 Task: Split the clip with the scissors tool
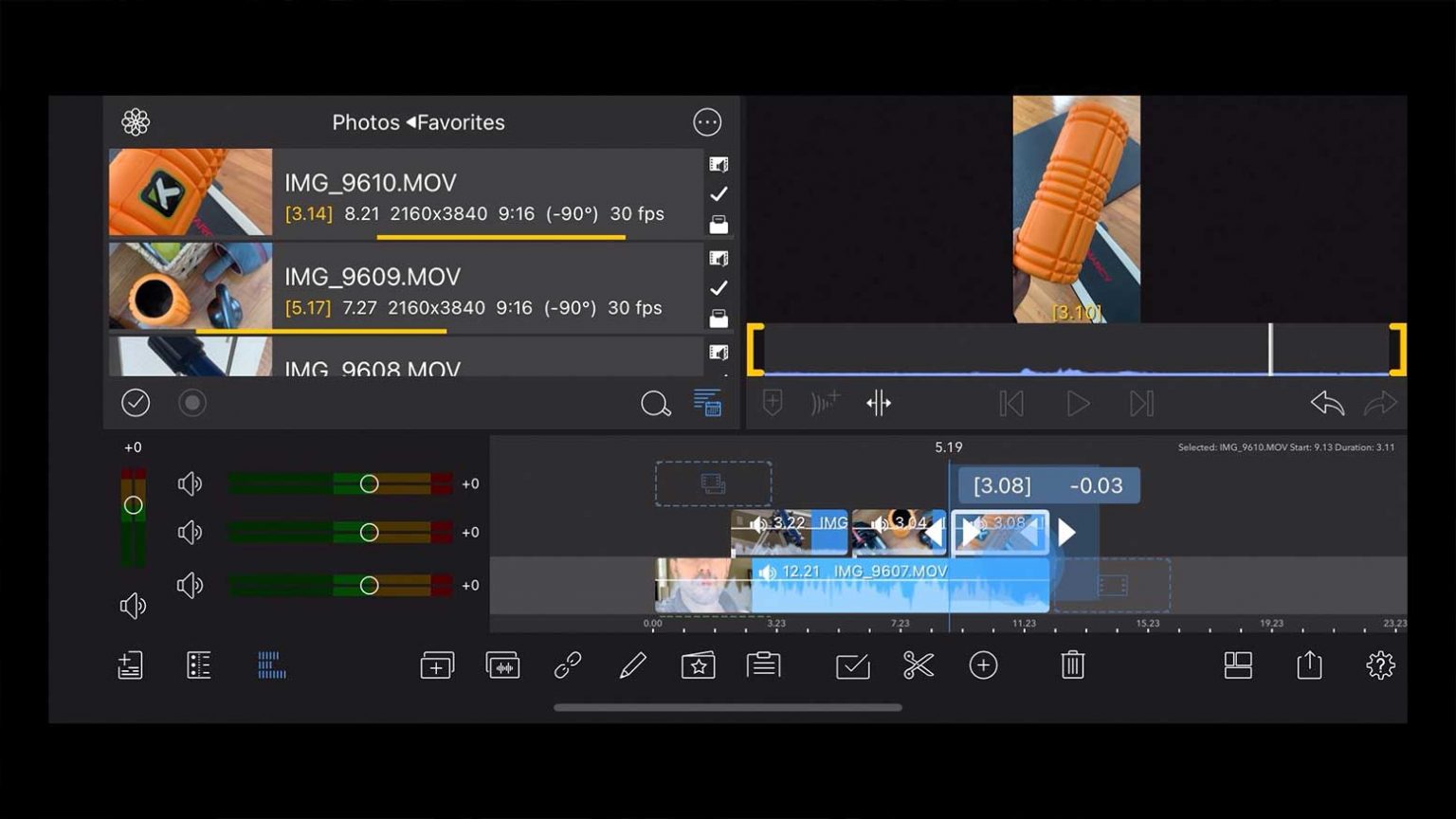click(x=919, y=664)
